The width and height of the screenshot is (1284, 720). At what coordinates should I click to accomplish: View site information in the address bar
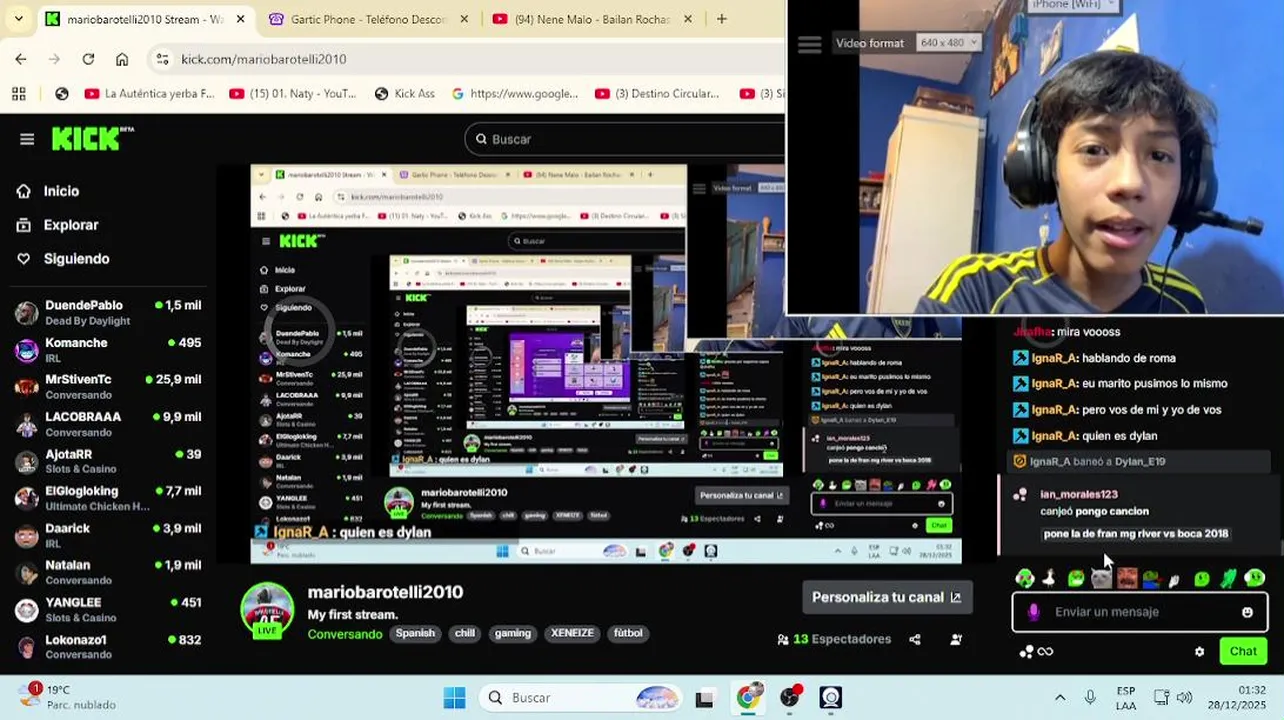click(x=162, y=59)
